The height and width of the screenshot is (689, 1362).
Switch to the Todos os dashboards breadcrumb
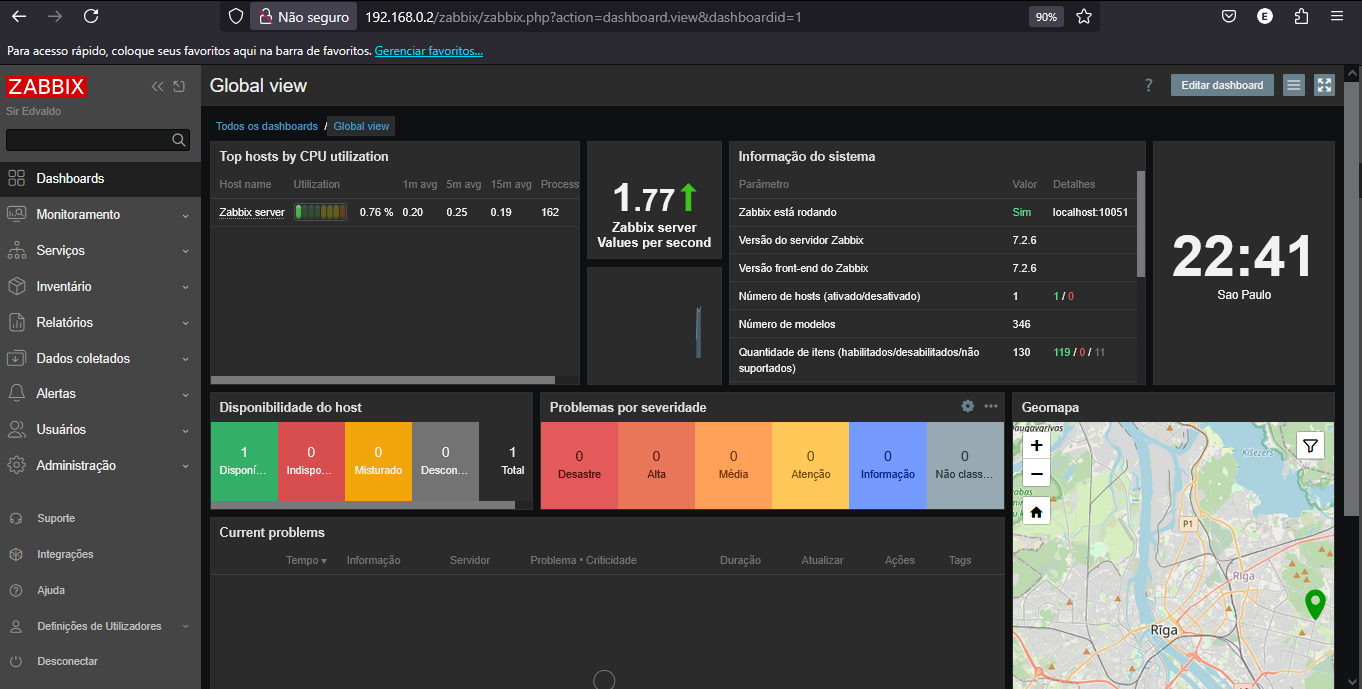point(266,126)
